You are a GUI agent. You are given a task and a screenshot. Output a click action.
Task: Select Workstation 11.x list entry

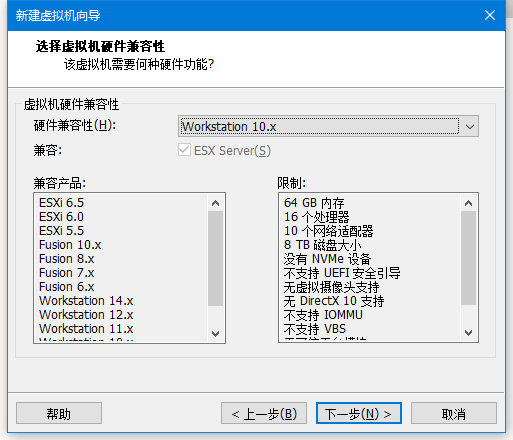coord(86,329)
